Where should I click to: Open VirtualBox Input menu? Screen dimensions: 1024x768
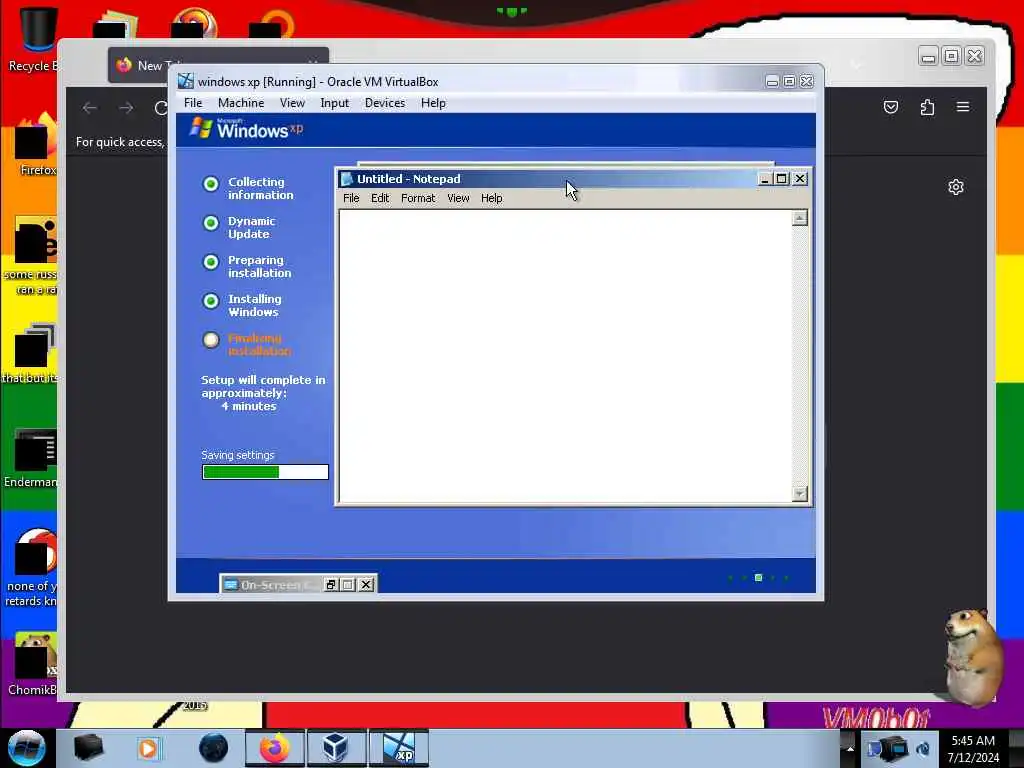(x=334, y=103)
